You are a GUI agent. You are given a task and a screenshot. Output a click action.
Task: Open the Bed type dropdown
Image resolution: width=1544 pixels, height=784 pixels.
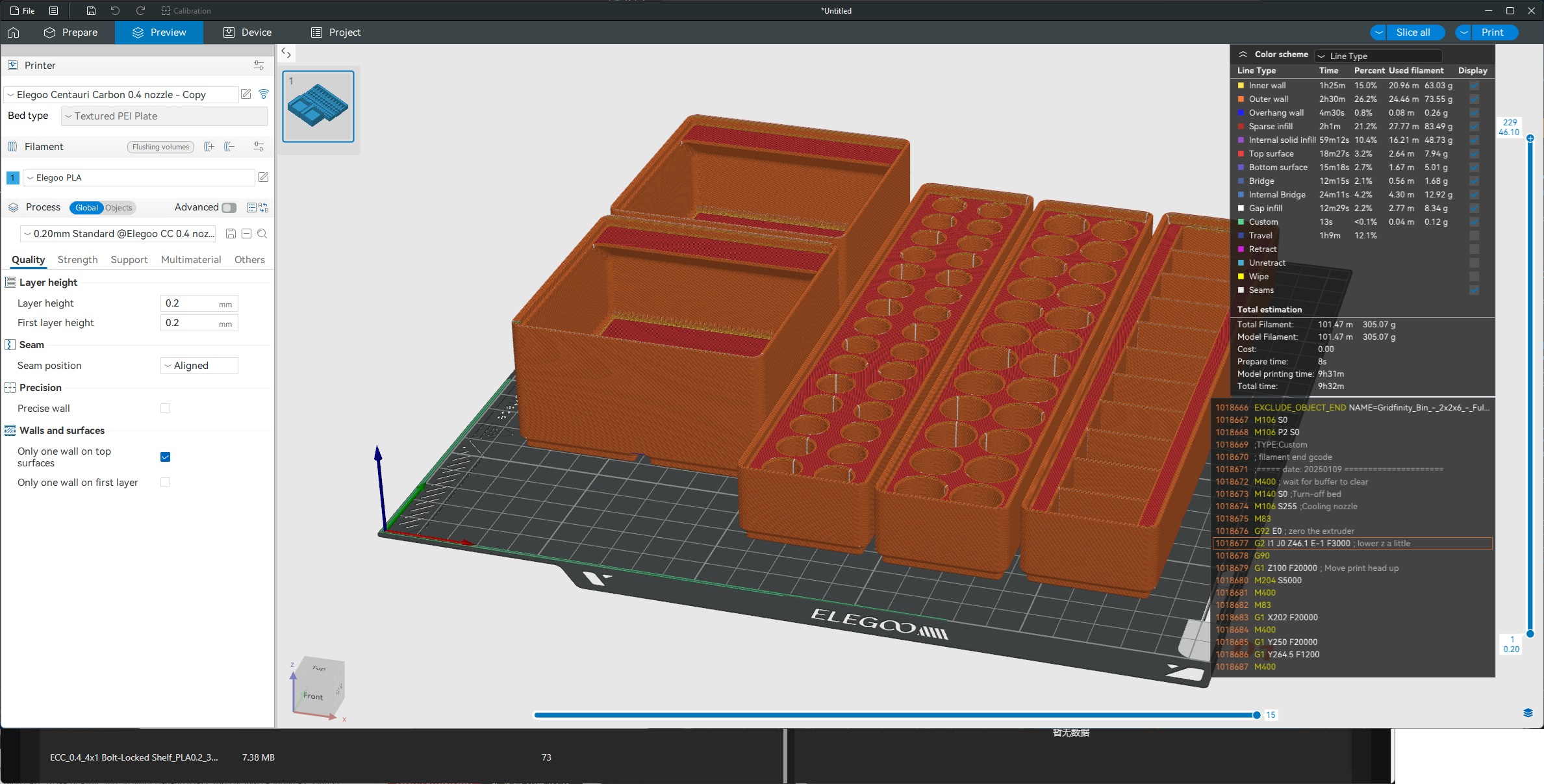165,116
